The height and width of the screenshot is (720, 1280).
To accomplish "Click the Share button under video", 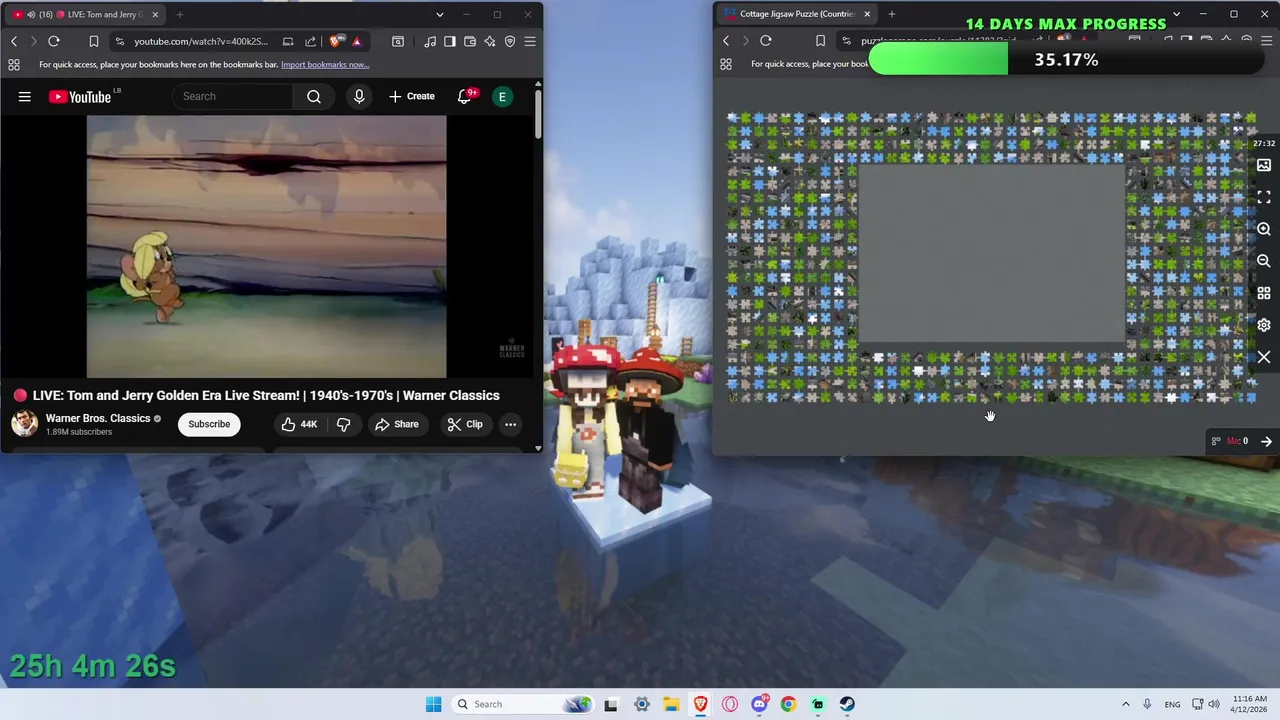I will 396,424.
